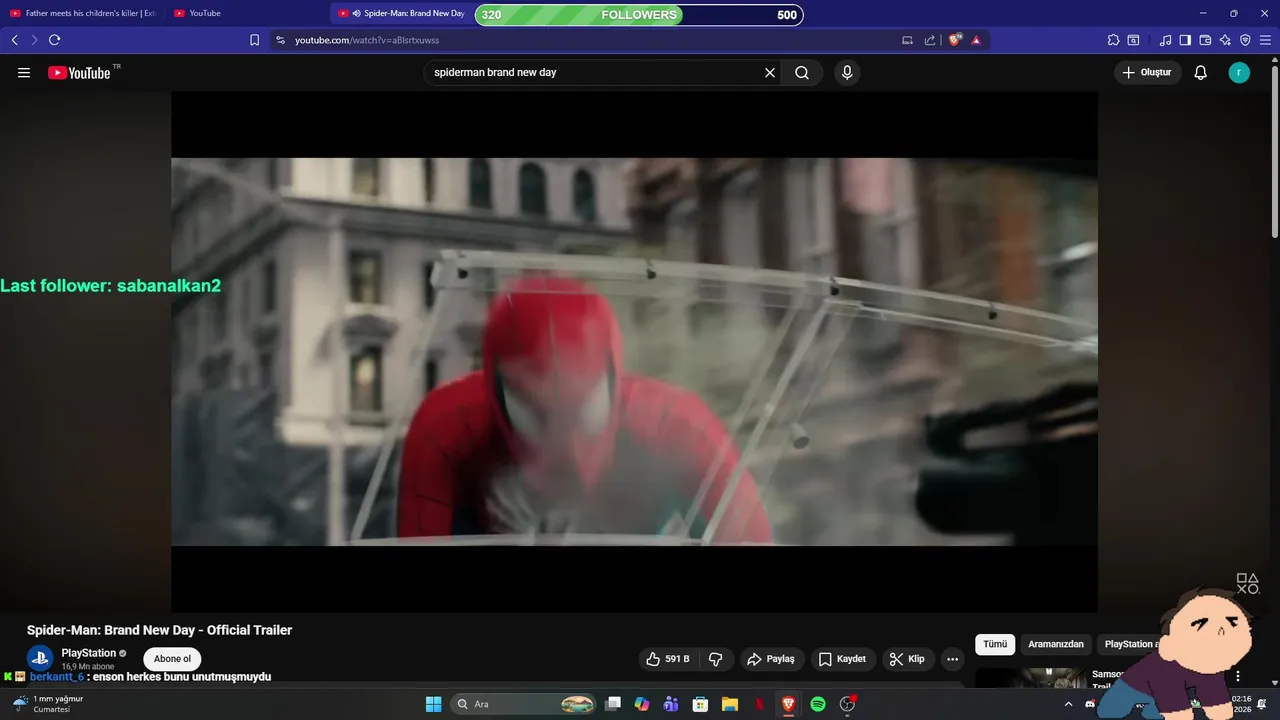Go back with browser back arrow
The image size is (1280, 720).
[14, 40]
